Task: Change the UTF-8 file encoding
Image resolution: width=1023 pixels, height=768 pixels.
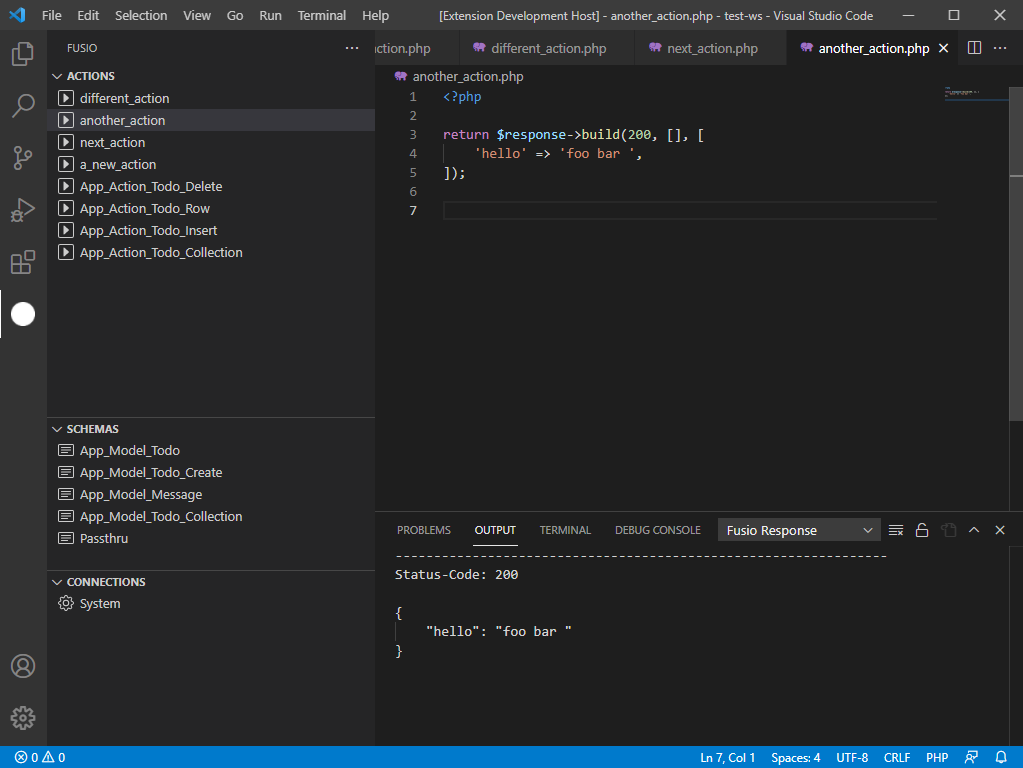Action: (852, 758)
